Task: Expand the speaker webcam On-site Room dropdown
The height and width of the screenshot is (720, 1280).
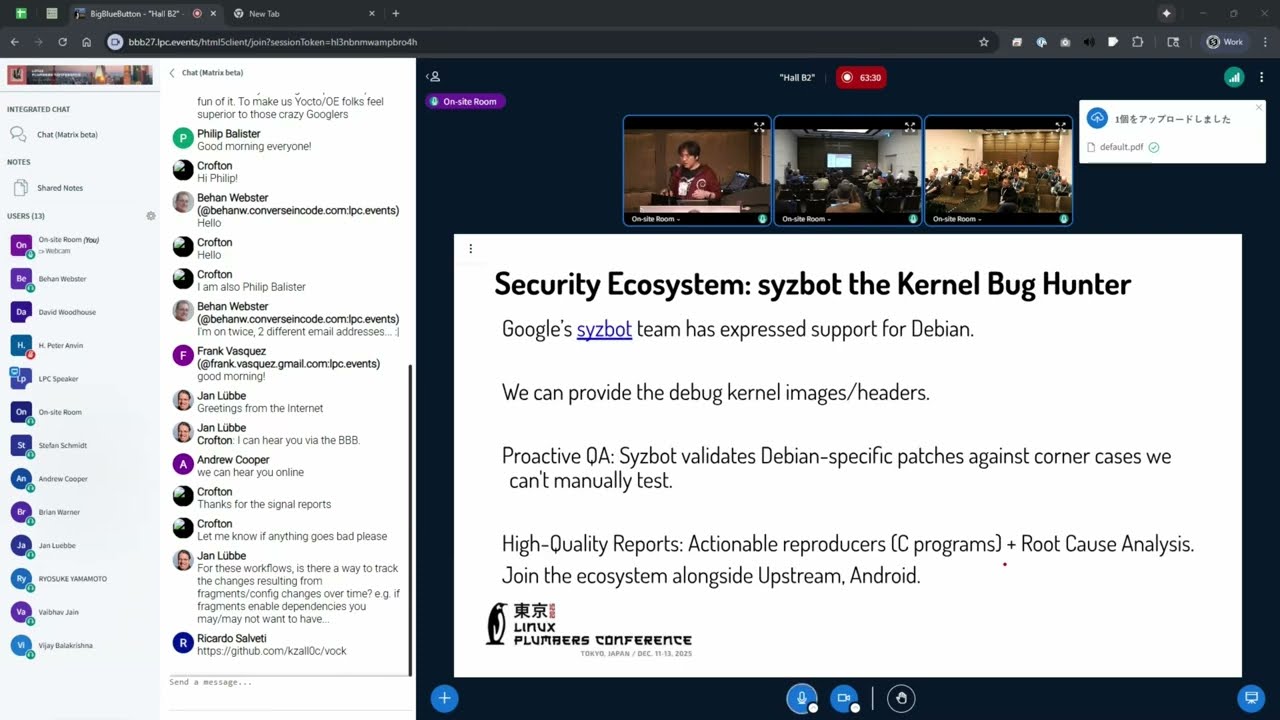Action: pos(655,219)
